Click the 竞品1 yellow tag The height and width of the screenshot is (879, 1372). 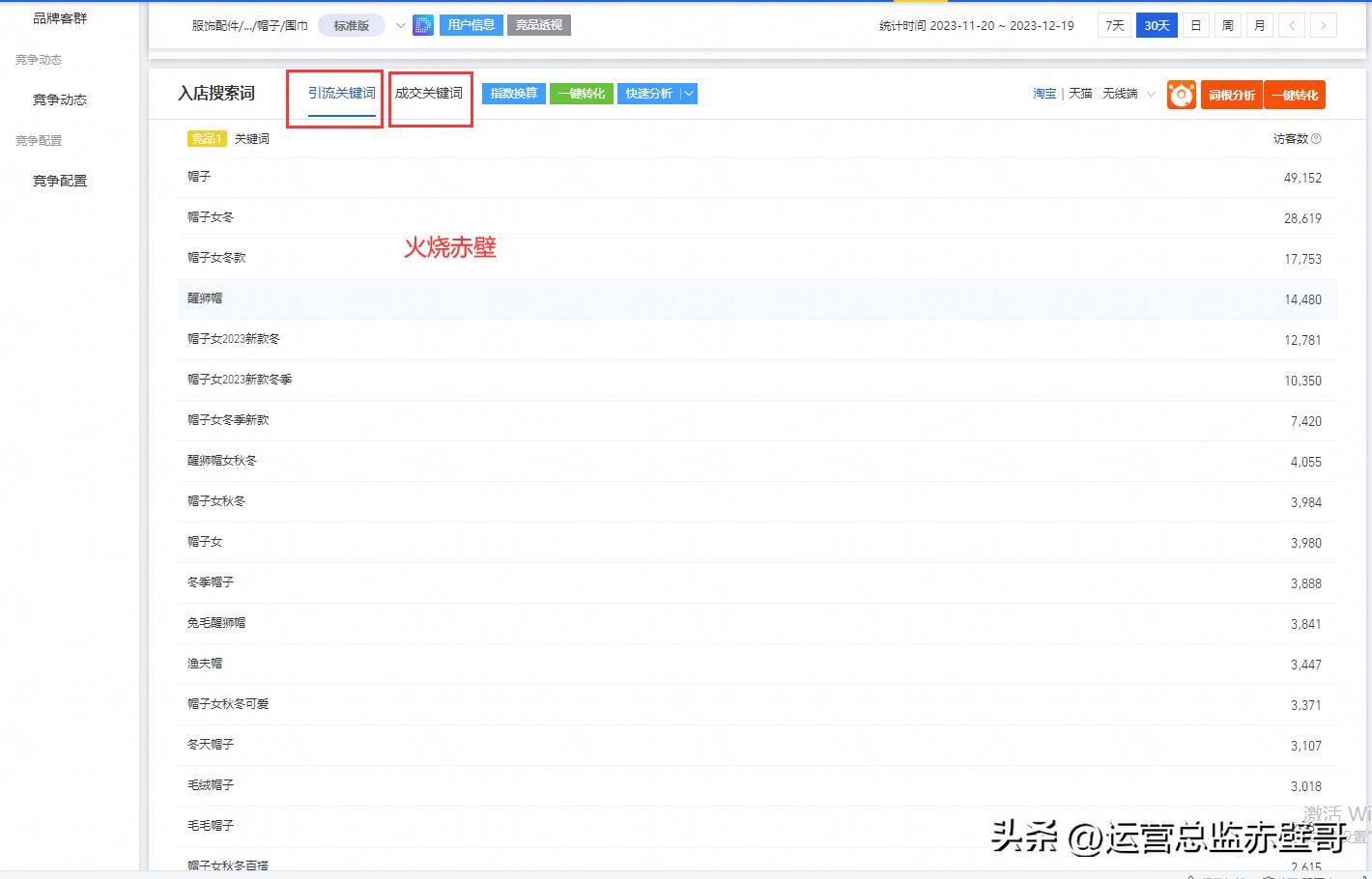coord(207,139)
